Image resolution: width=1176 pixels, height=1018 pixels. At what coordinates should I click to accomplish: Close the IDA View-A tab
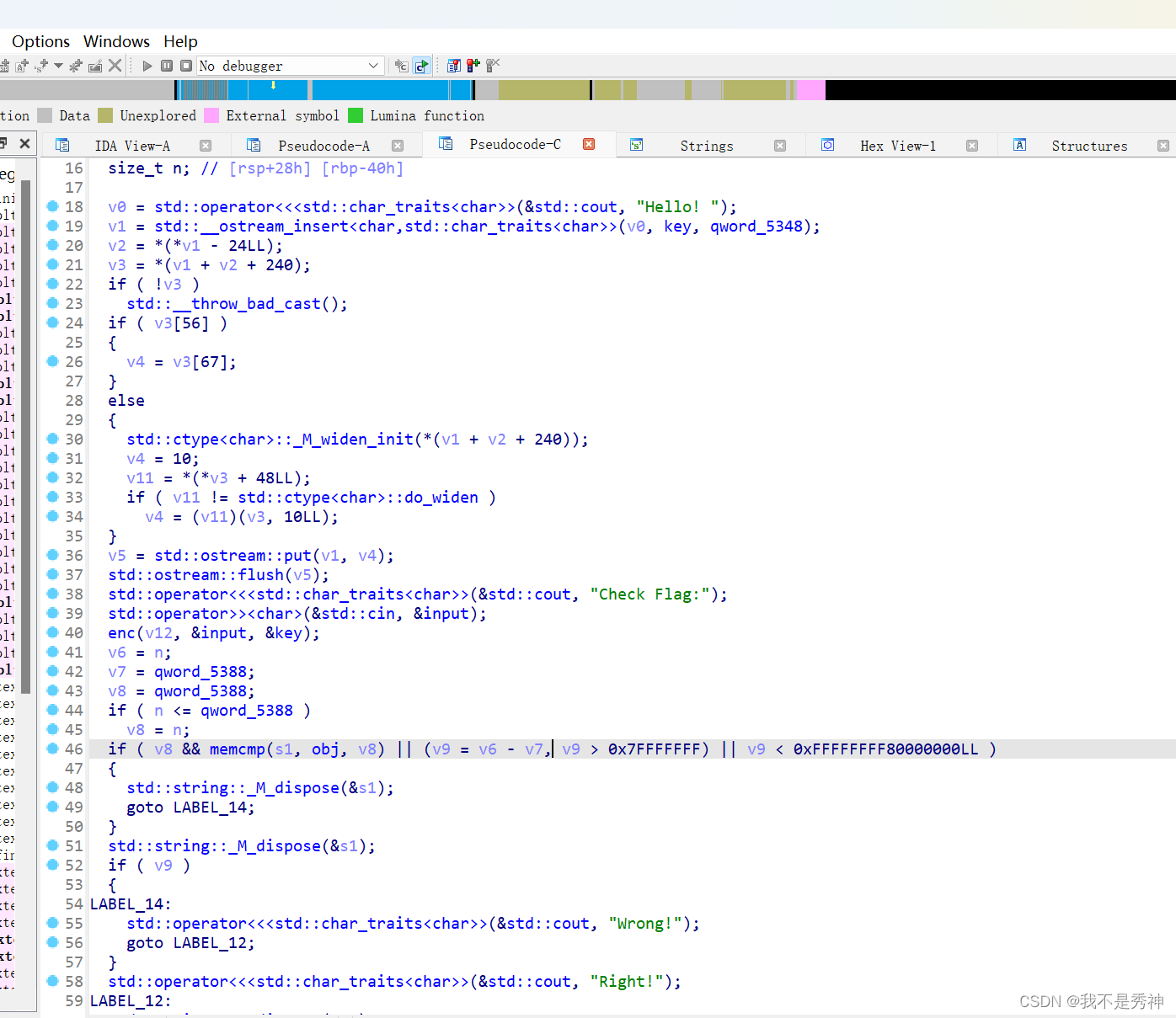tap(206, 146)
